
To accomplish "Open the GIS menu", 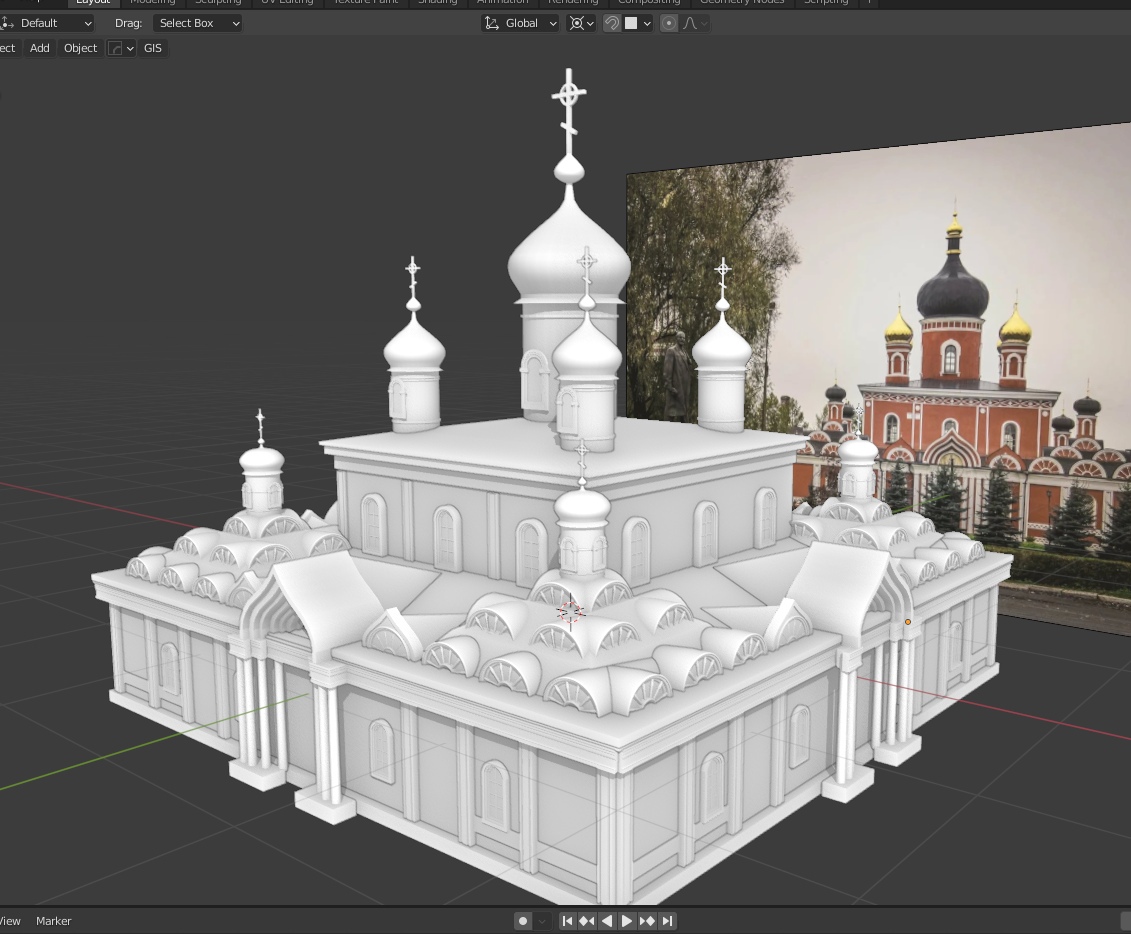I will click(153, 48).
